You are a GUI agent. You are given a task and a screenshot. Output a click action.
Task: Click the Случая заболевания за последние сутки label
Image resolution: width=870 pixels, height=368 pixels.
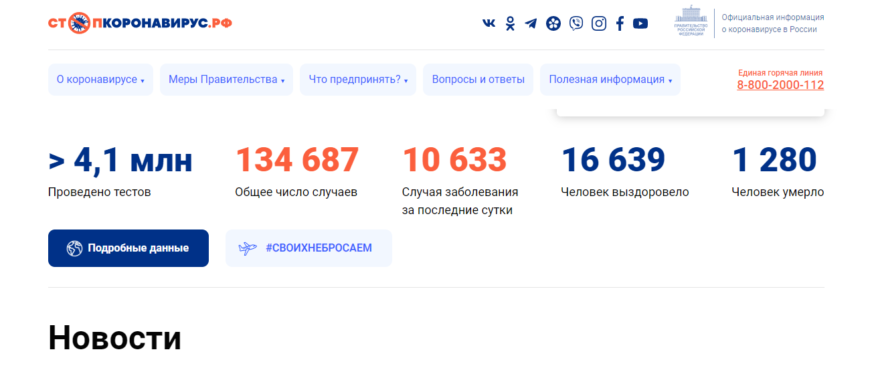click(x=460, y=201)
